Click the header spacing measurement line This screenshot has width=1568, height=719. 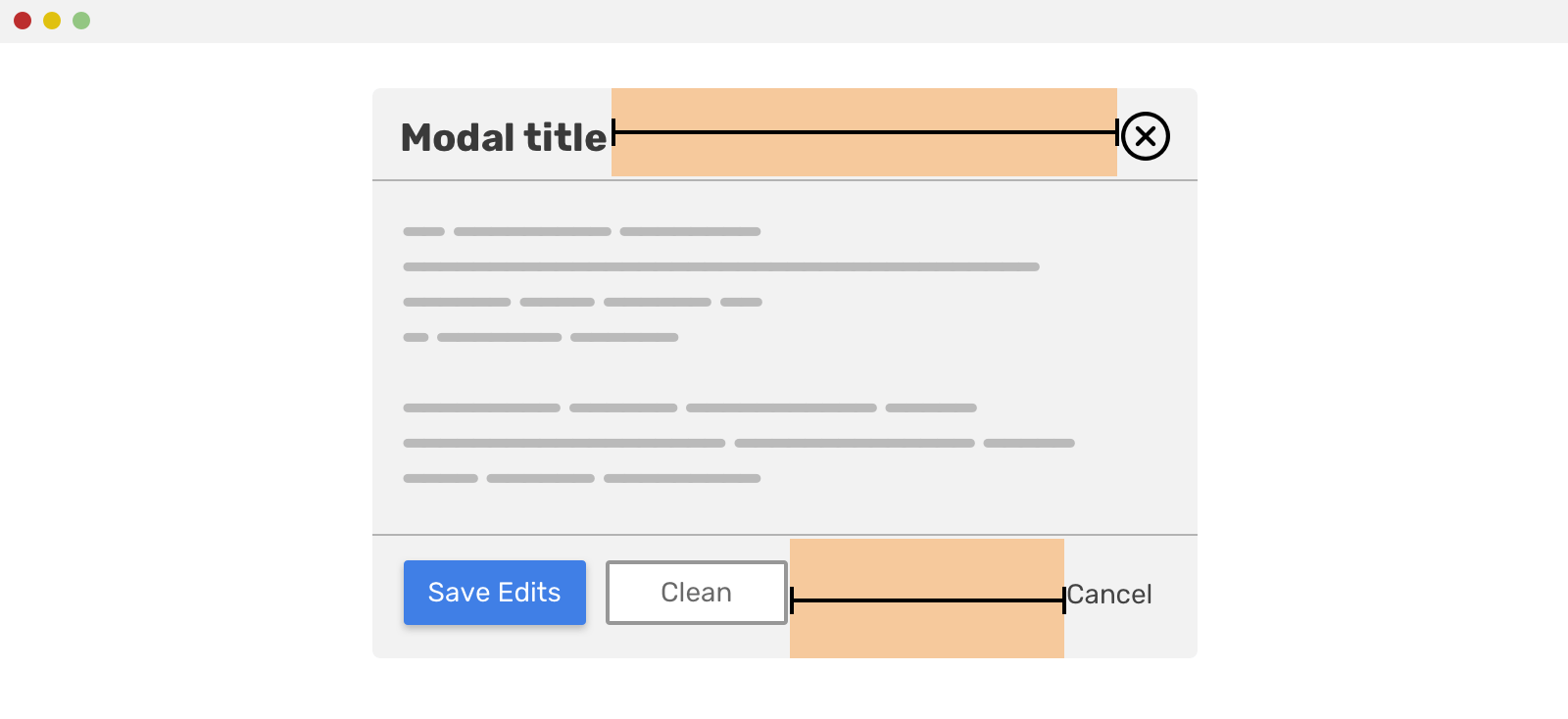click(x=865, y=132)
